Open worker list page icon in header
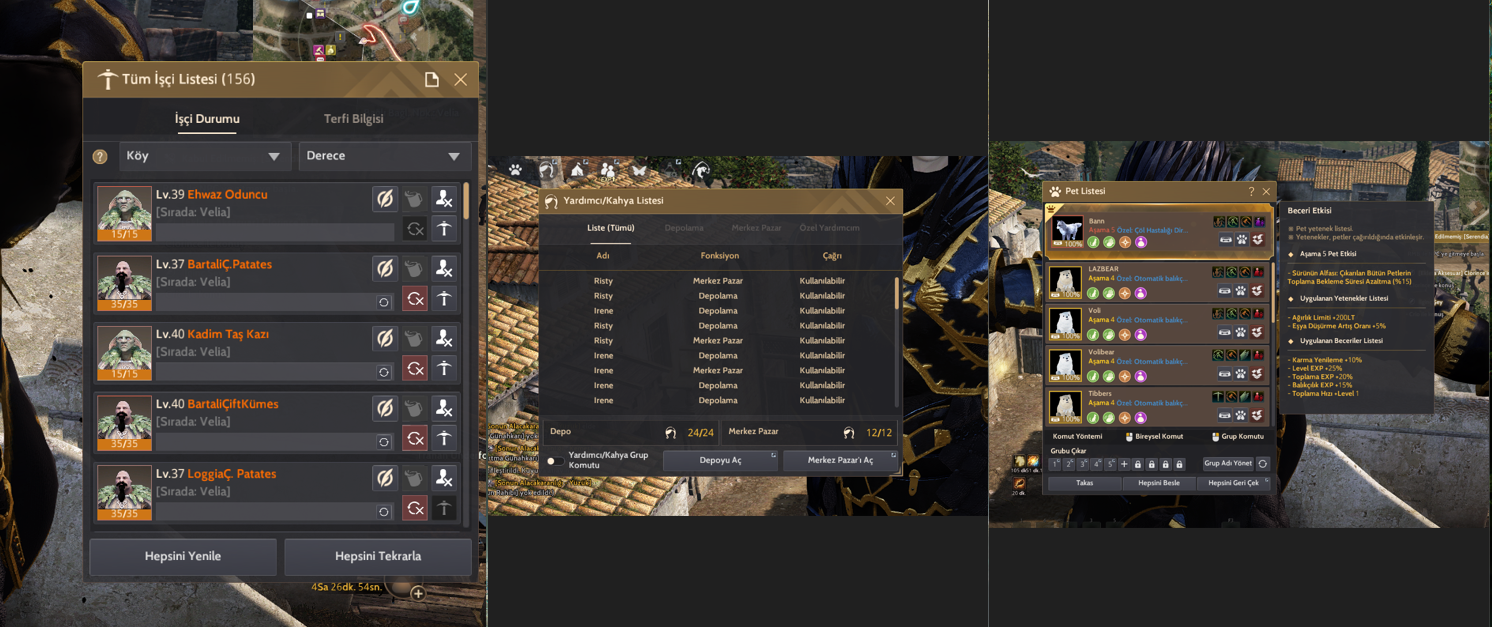 (x=432, y=79)
